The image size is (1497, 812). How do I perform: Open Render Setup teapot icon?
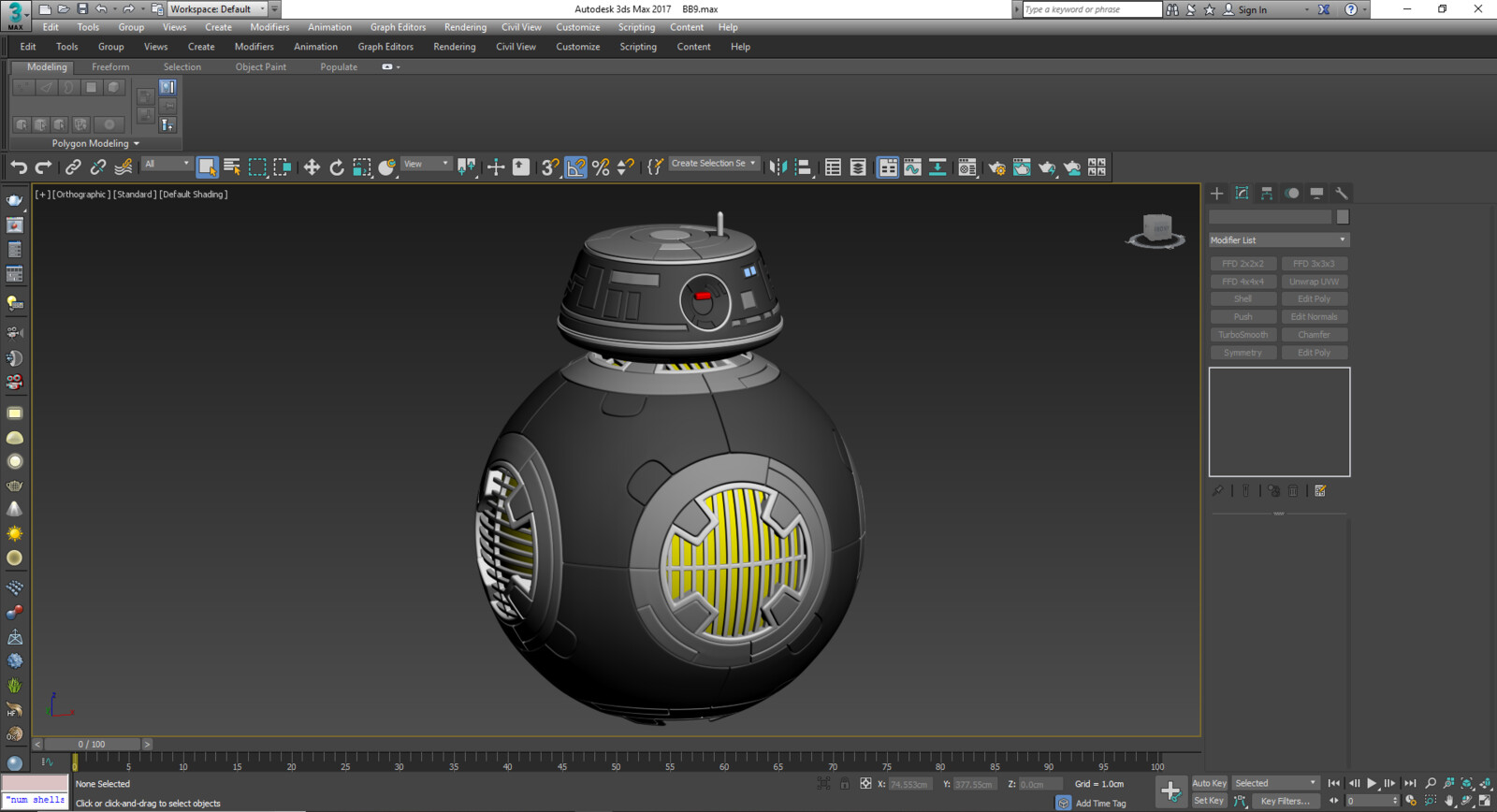(x=996, y=167)
